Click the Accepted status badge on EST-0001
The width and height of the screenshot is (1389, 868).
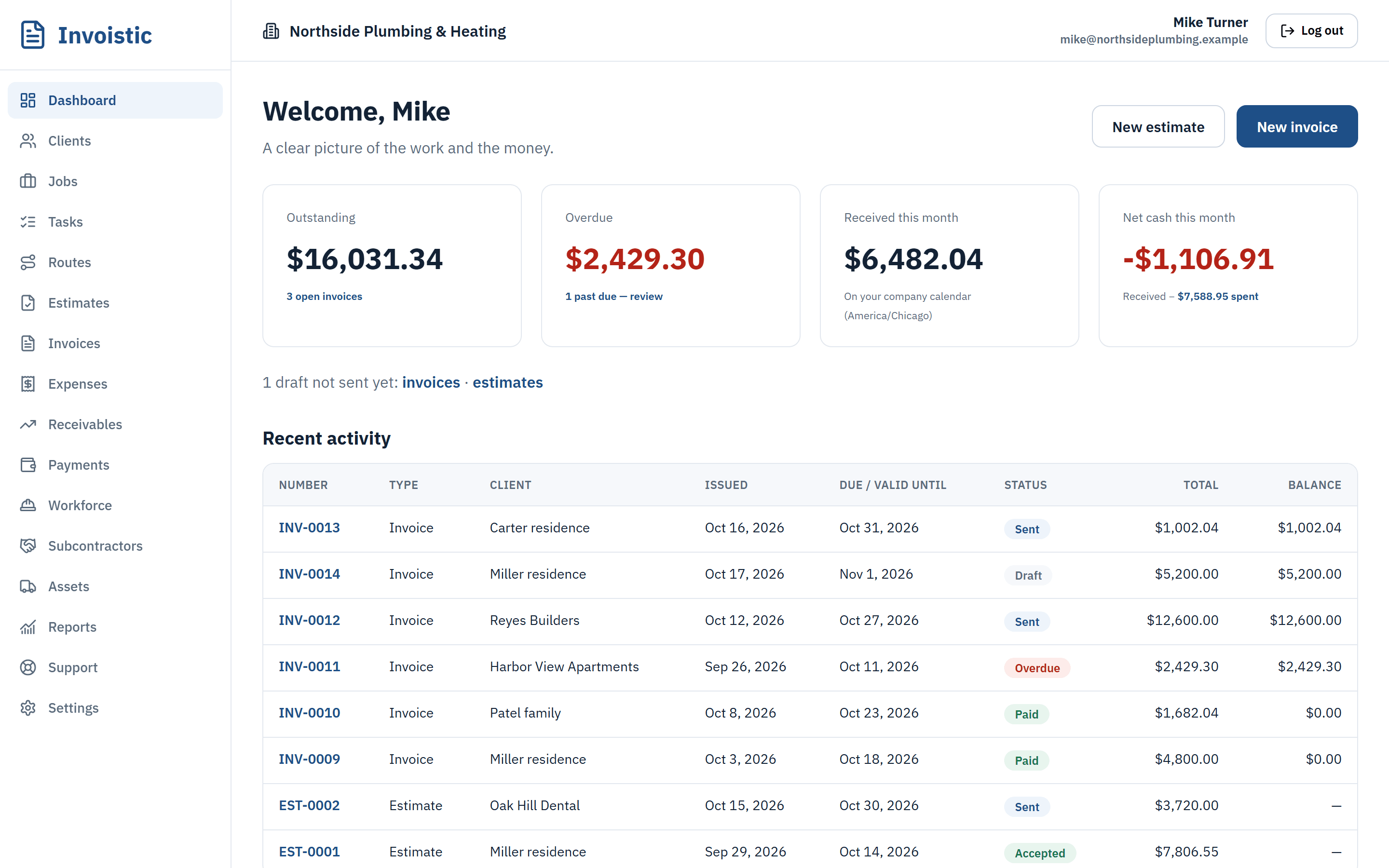tap(1039, 853)
